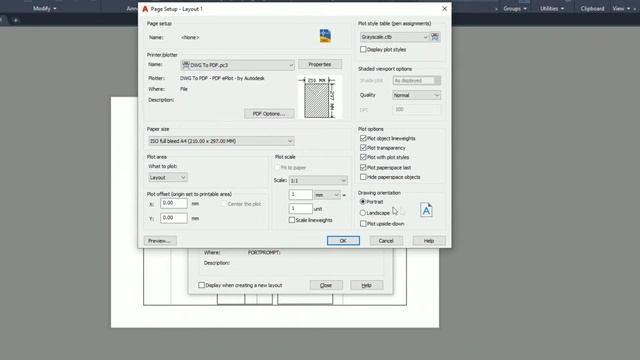
Task: Open plot style table Grayscale.ctb dropdown
Action: pyautogui.click(x=394, y=37)
